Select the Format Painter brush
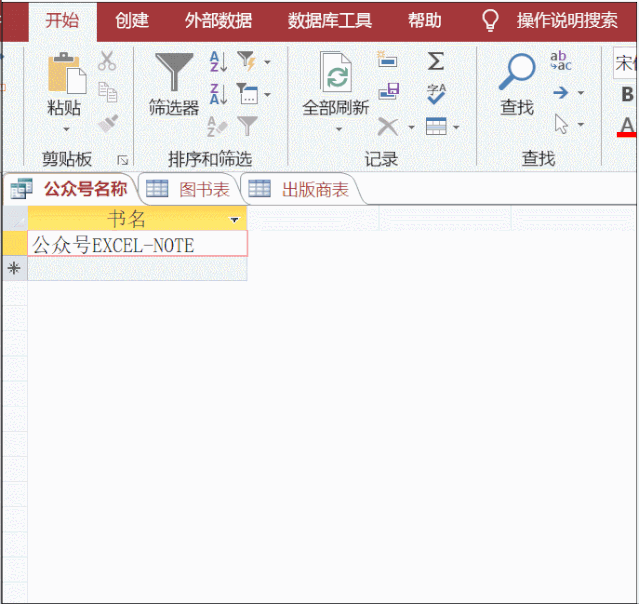The width and height of the screenshot is (639, 604). (107, 124)
